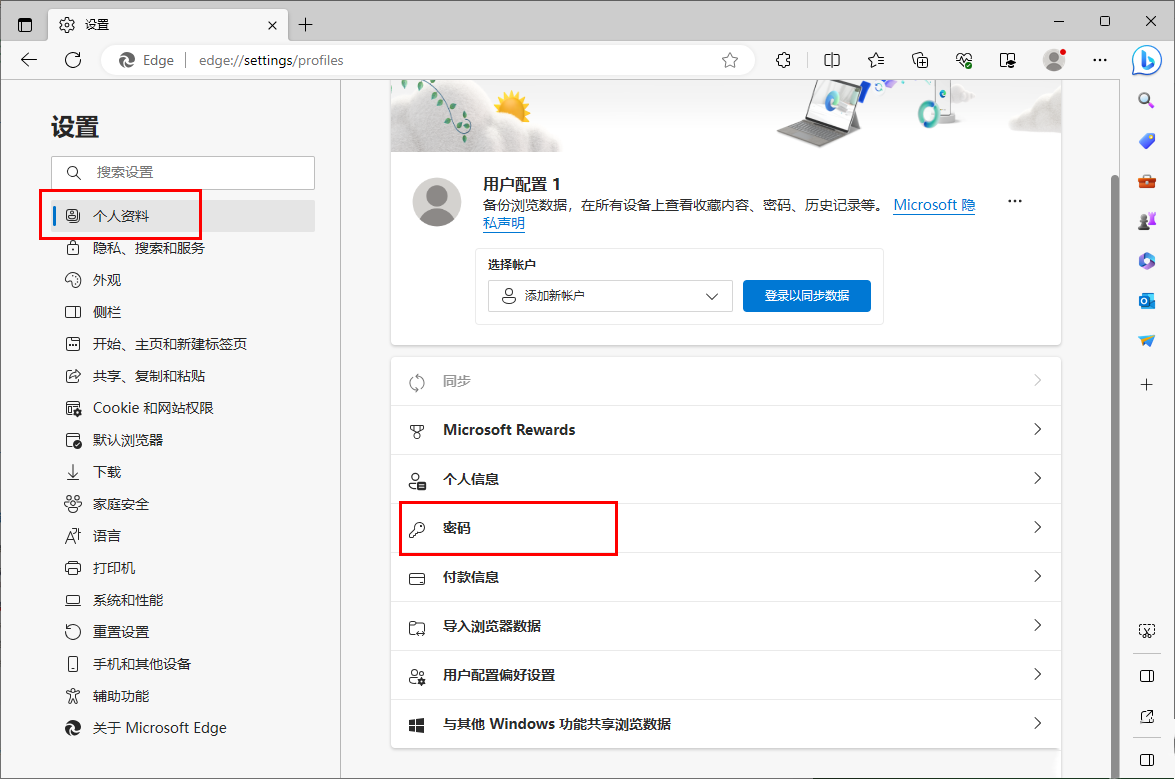Click the 登录以同步数据 button
The image size is (1175, 779).
coord(806,296)
